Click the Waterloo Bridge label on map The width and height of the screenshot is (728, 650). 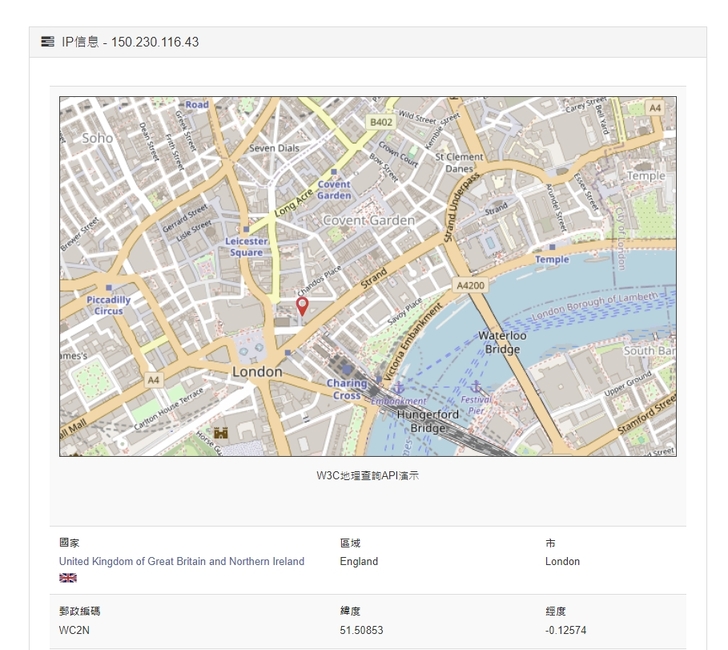click(502, 342)
